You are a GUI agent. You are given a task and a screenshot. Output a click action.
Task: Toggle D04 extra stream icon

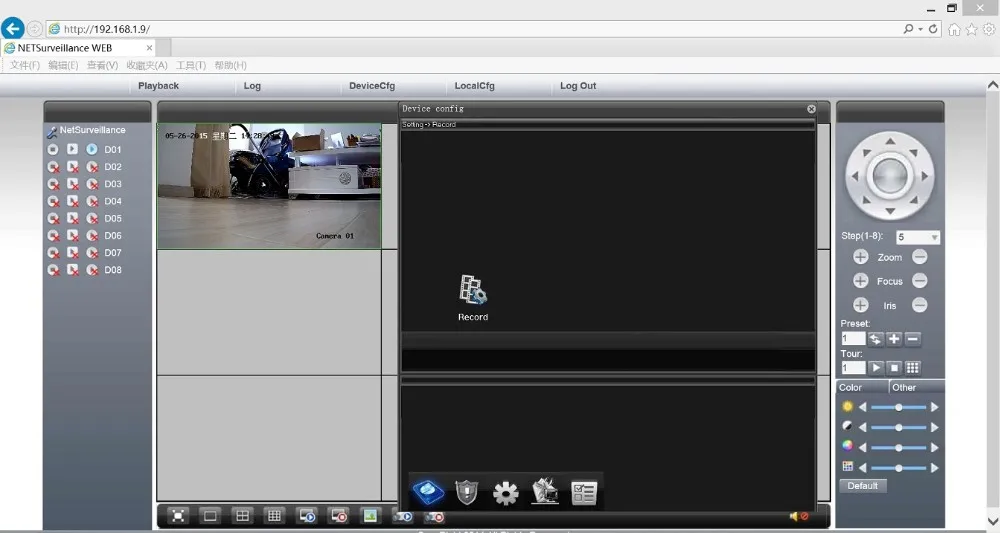92,201
